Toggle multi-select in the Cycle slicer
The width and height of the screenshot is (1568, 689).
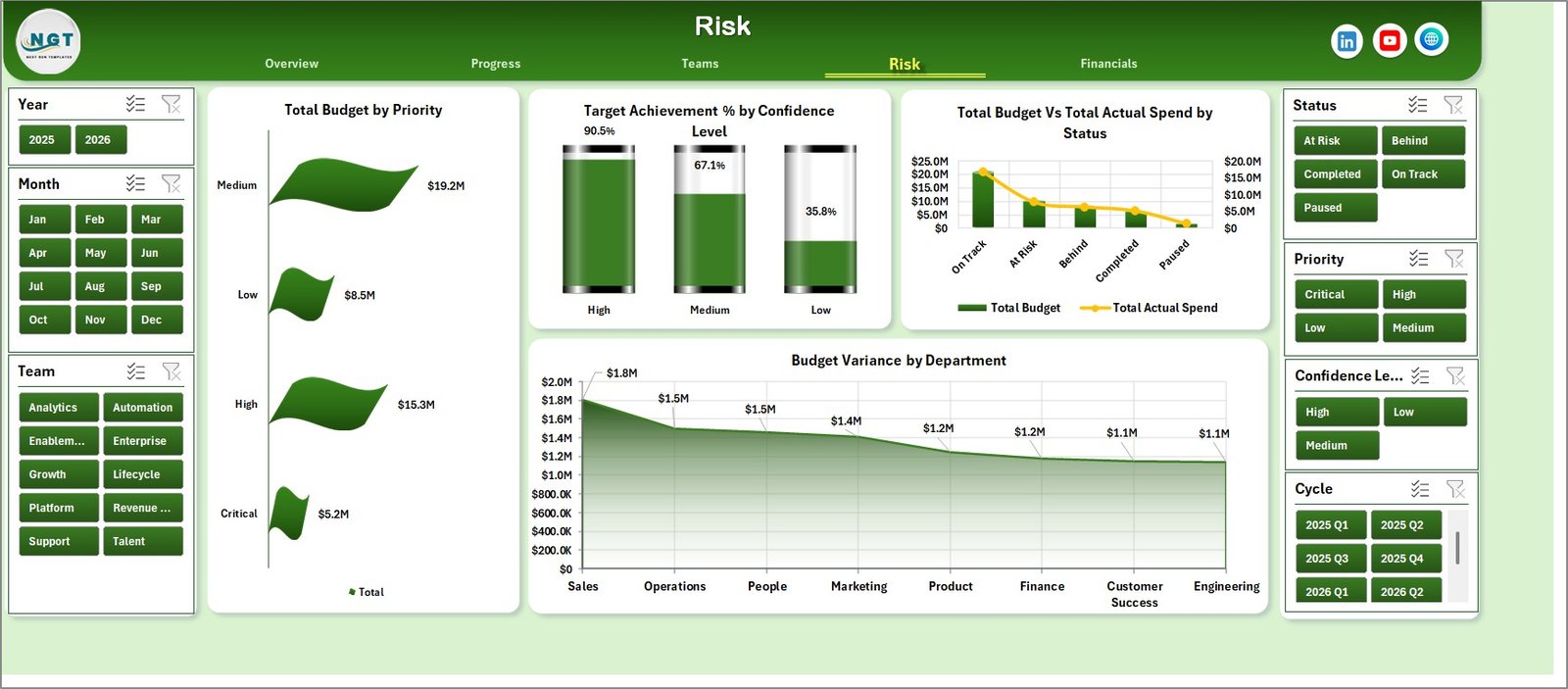pos(1420,489)
